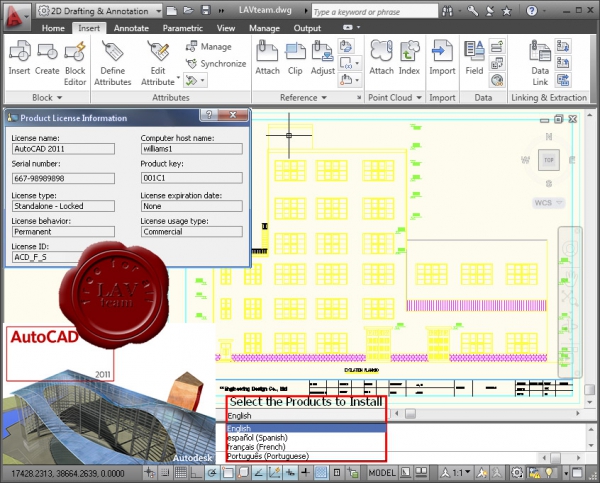Switch to the View ribbon tab
Screen dimensions: 600x483
tap(226, 28)
